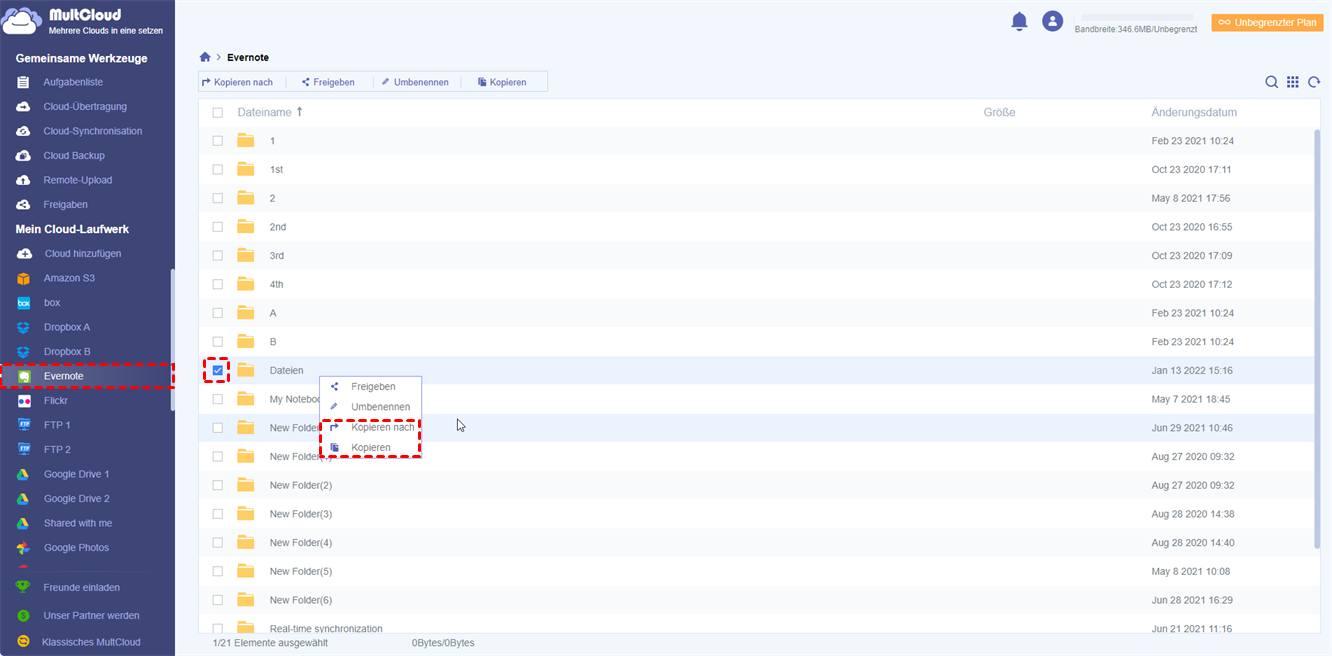1332x656 pixels.
Task: Select FTP 2 drive
Action: point(57,449)
